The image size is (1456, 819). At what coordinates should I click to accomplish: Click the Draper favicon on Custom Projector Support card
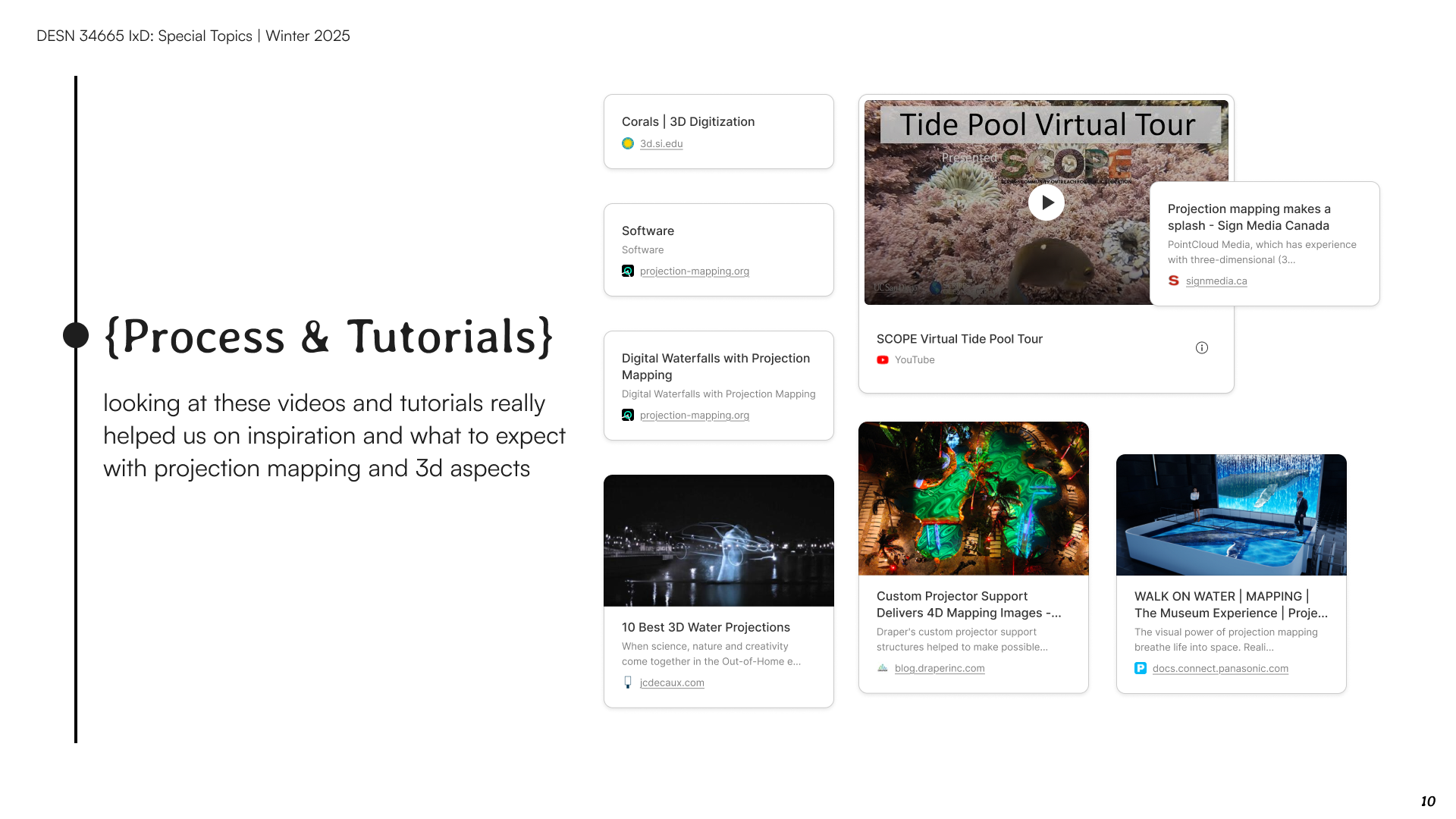pos(882,668)
